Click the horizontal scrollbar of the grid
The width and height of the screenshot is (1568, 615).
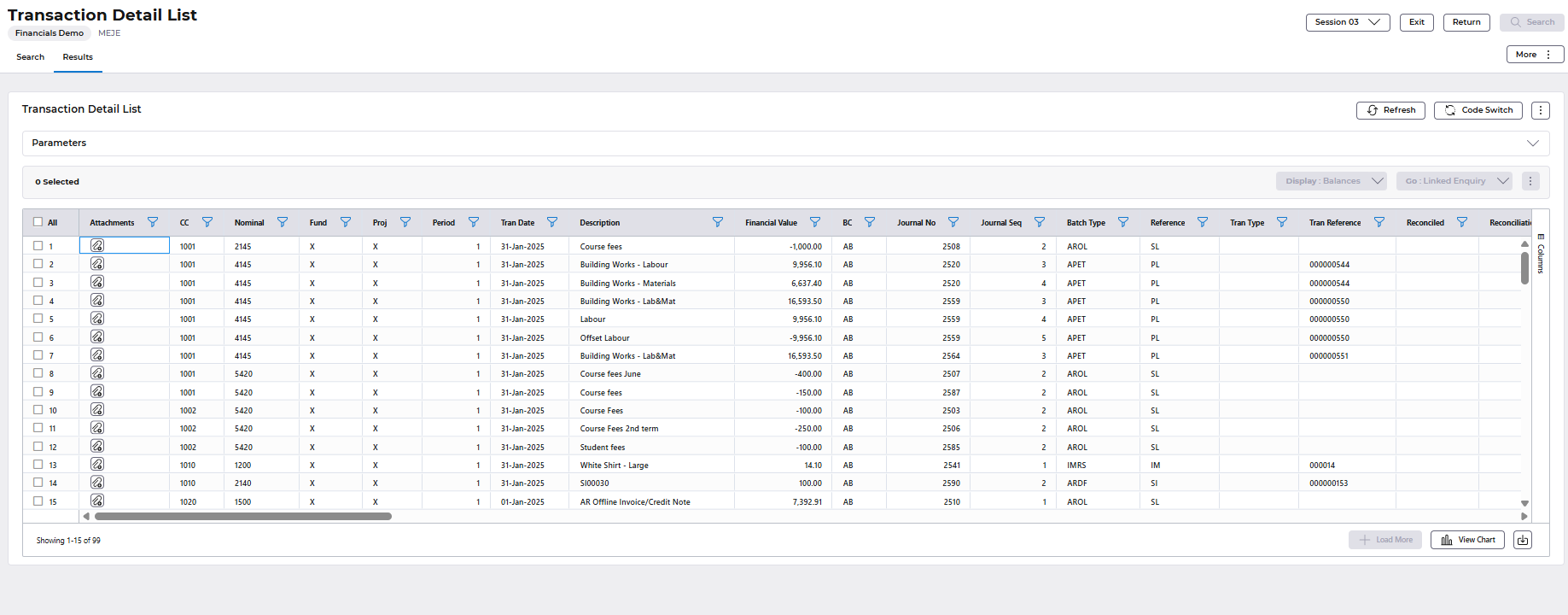pyautogui.click(x=243, y=516)
